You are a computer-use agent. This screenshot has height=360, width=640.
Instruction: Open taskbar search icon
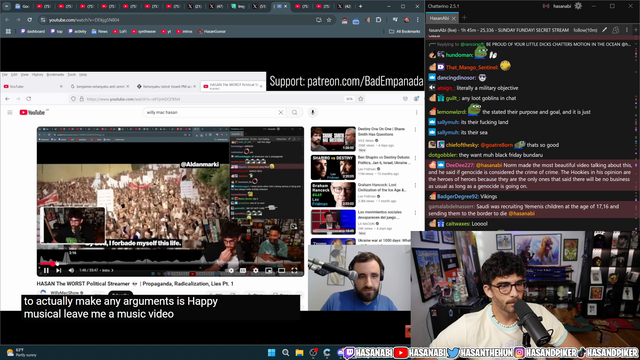point(286,353)
